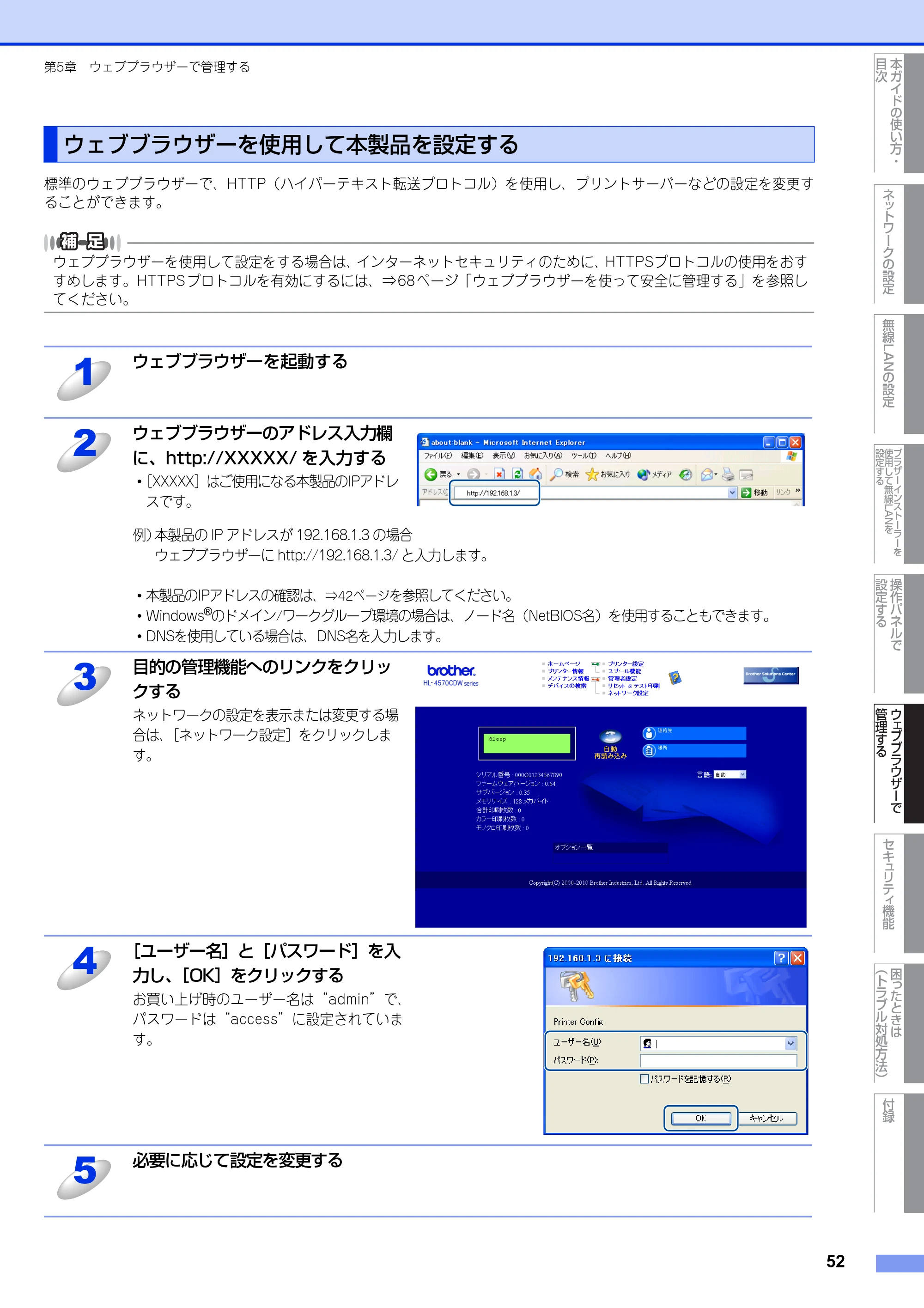Check the パスワードを記憶する checkbox
This screenshot has width=924, height=1308.
[x=644, y=1079]
